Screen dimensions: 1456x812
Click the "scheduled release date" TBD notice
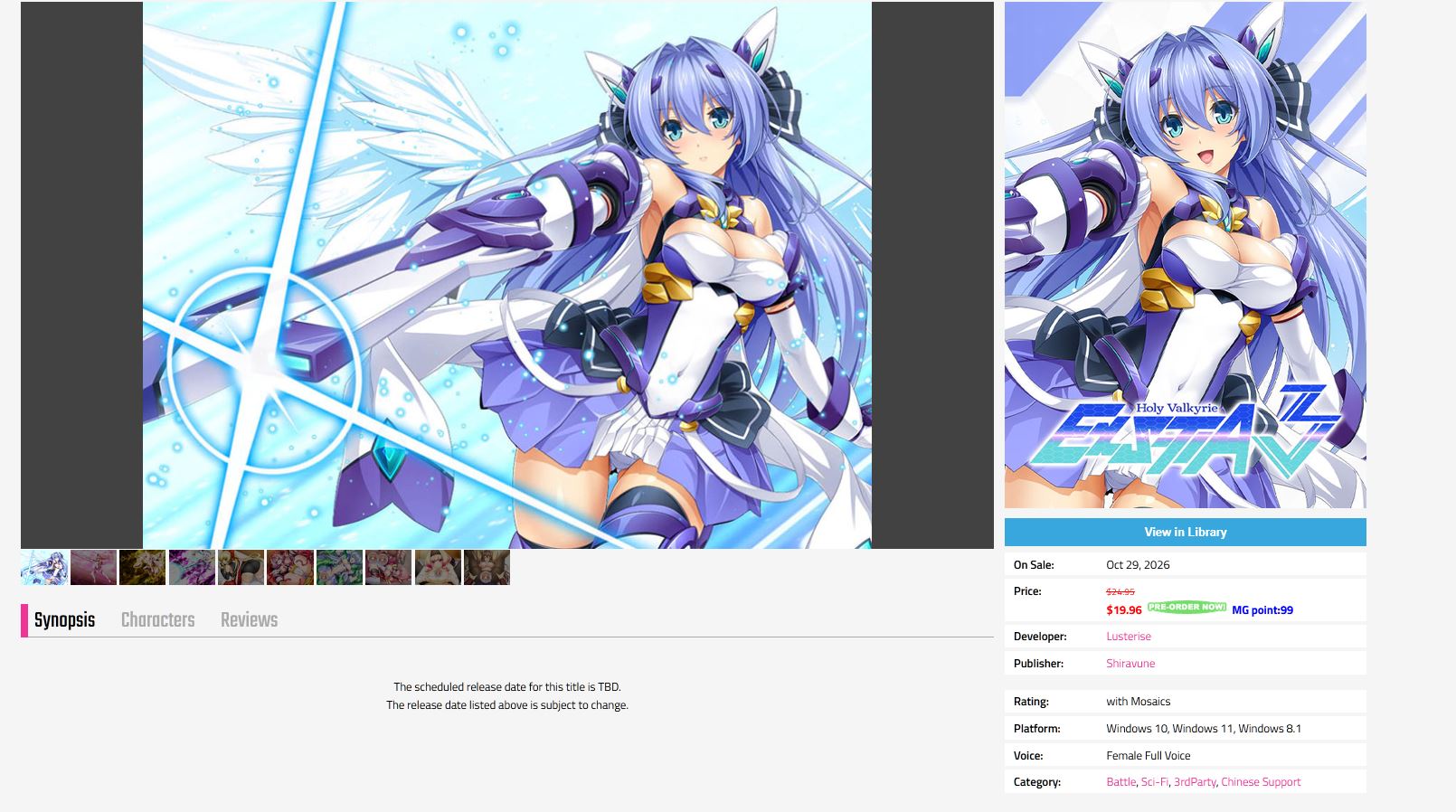click(506, 686)
